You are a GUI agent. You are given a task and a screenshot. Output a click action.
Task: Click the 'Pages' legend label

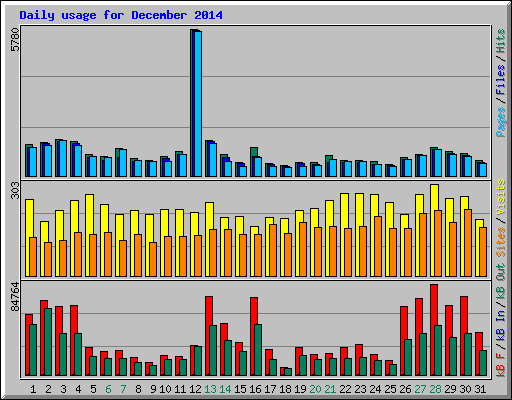pyautogui.click(x=500, y=122)
